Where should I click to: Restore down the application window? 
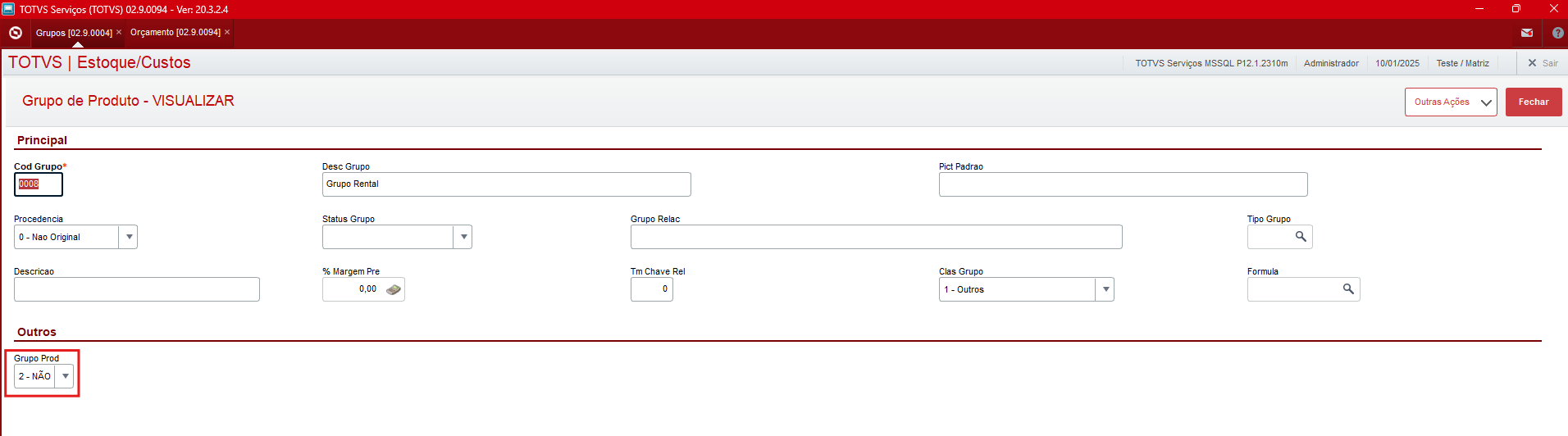coord(1516,9)
